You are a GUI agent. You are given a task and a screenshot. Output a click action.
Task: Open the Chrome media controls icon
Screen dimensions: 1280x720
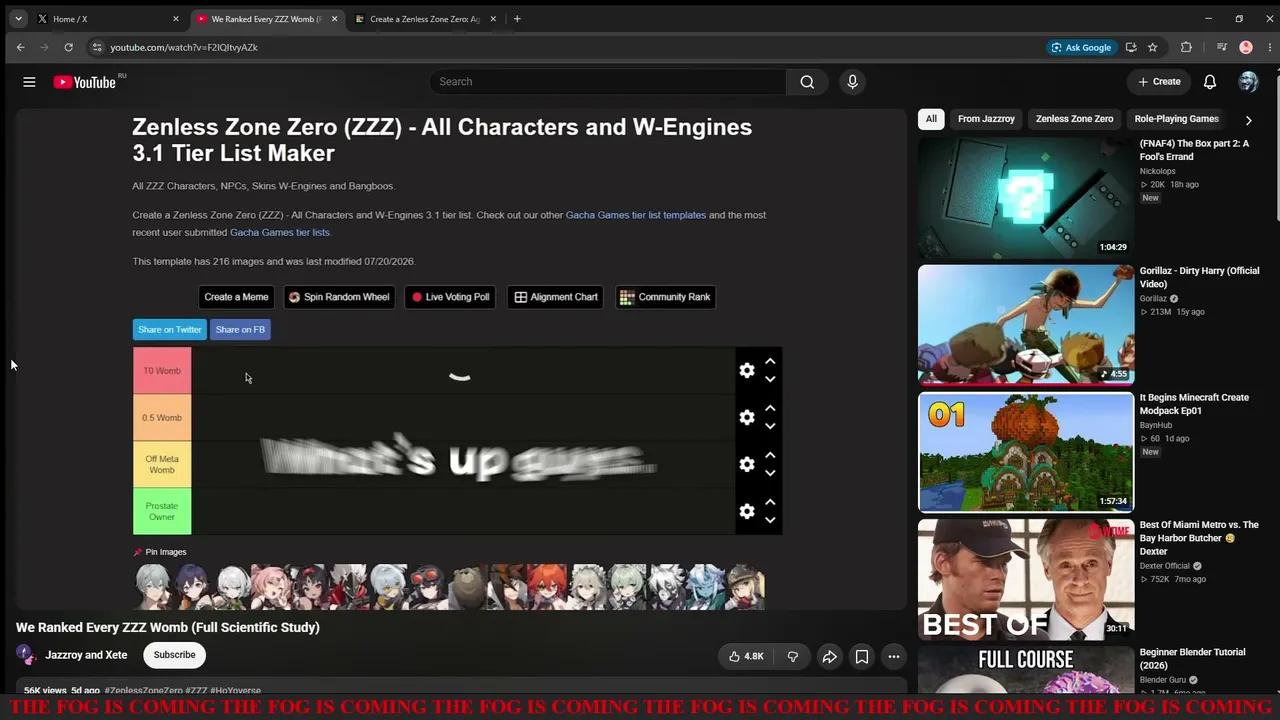[1222, 47]
